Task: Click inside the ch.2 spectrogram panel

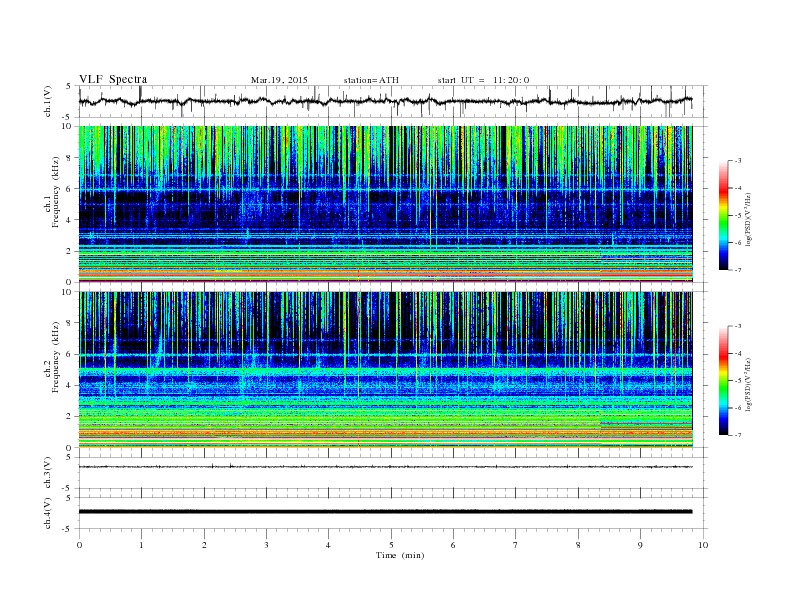Action: (385, 370)
